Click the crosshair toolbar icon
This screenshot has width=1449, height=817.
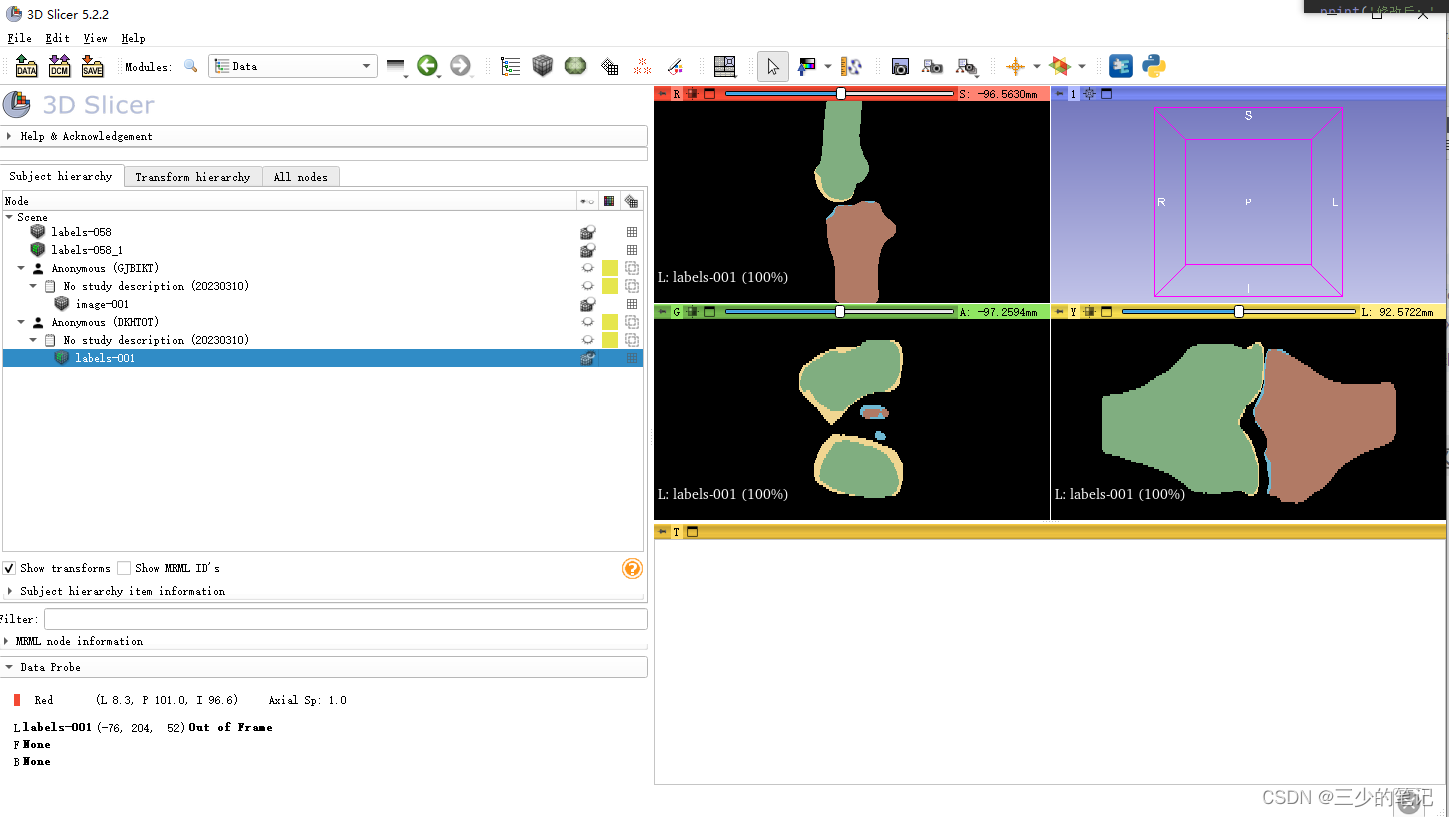click(1015, 66)
